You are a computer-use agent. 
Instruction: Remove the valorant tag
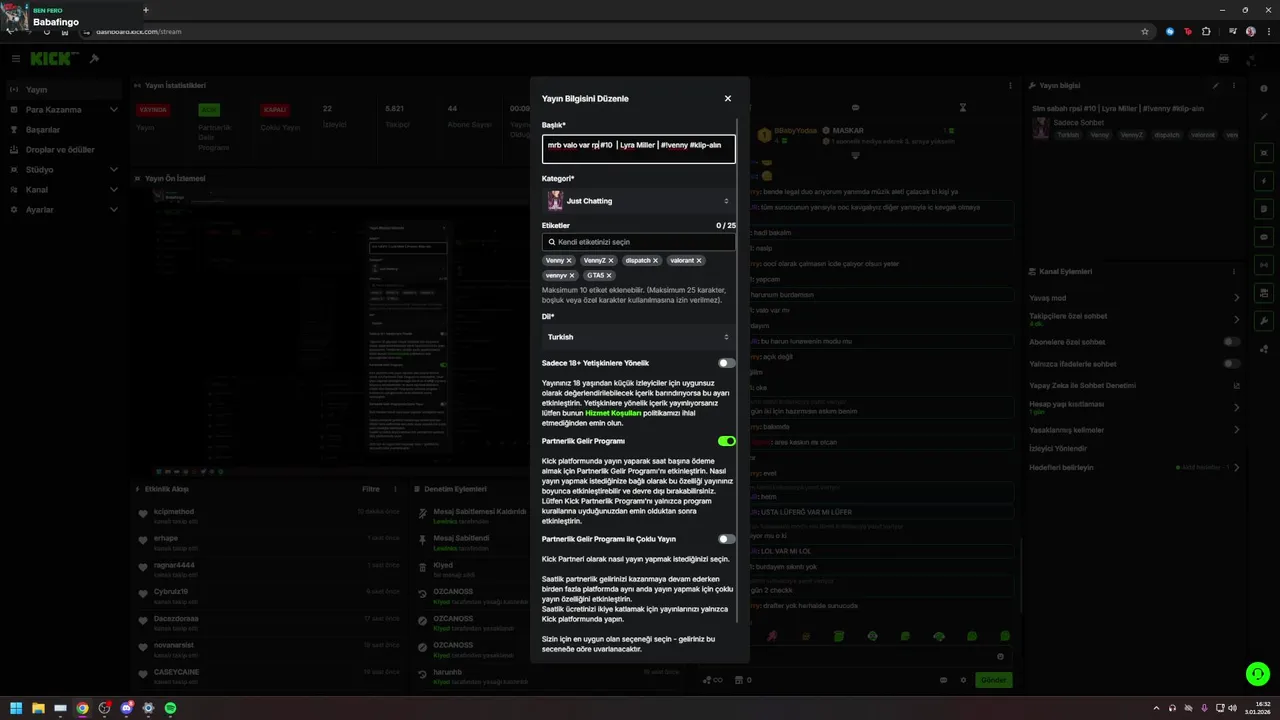click(x=699, y=260)
